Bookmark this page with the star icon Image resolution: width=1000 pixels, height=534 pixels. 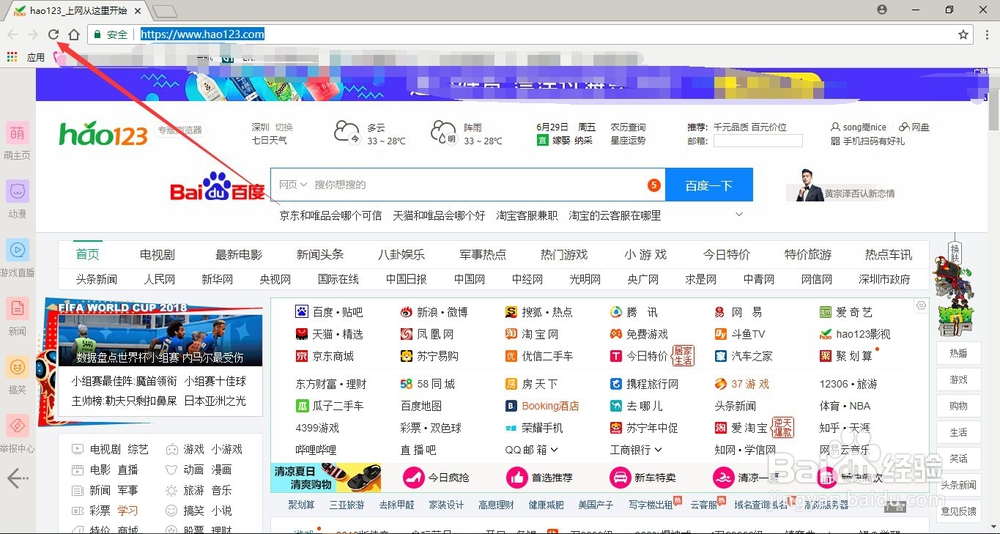tap(963, 34)
